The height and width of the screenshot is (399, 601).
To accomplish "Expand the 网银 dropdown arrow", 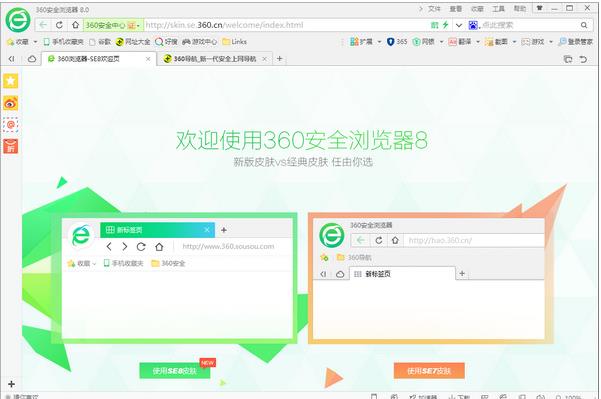I will click(441, 42).
